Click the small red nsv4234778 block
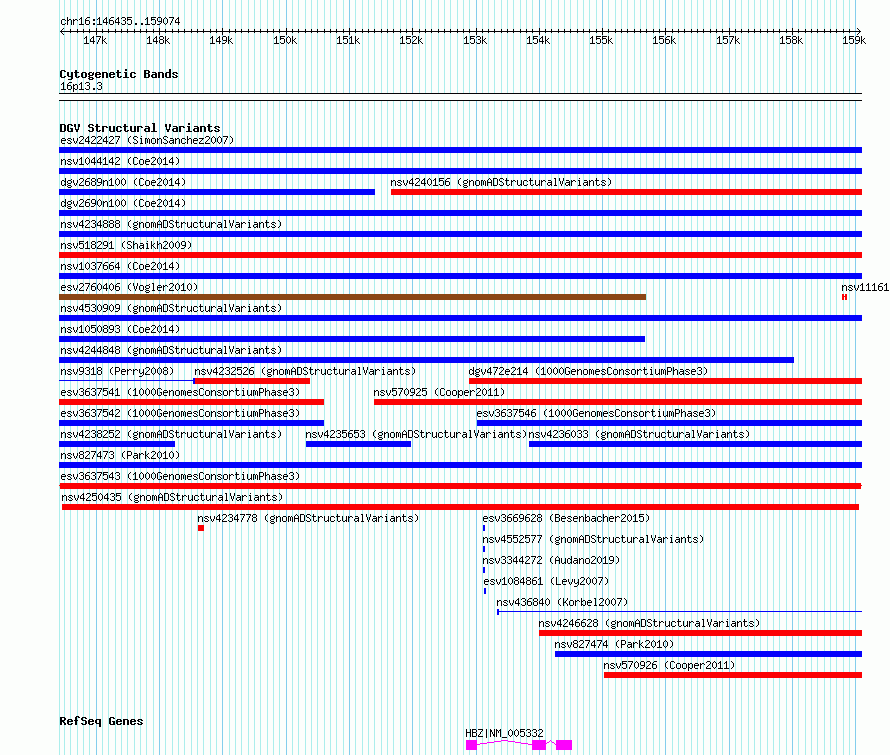Viewport: 890px width, 755px height. coord(201,528)
